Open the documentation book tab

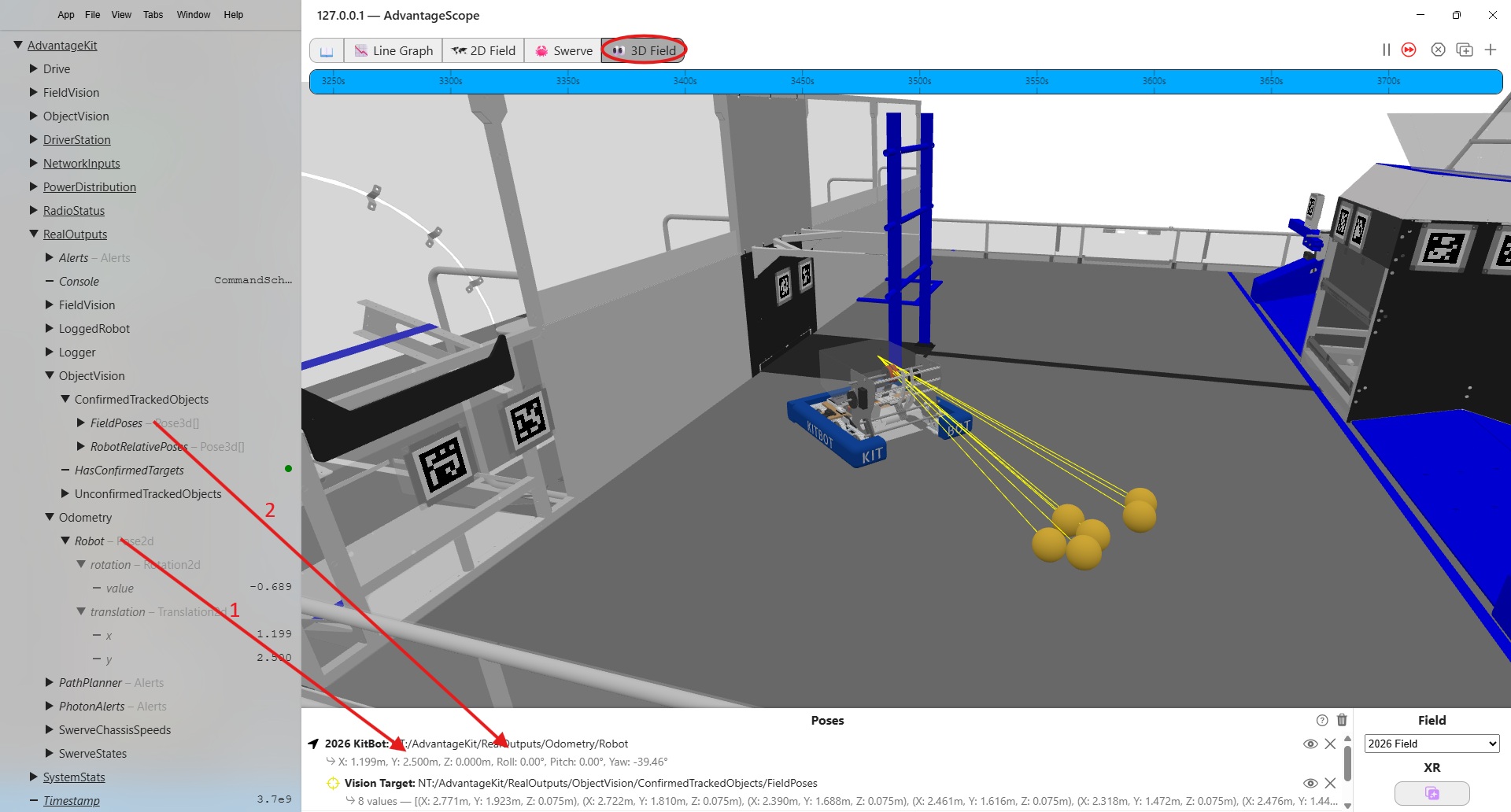pos(327,50)
